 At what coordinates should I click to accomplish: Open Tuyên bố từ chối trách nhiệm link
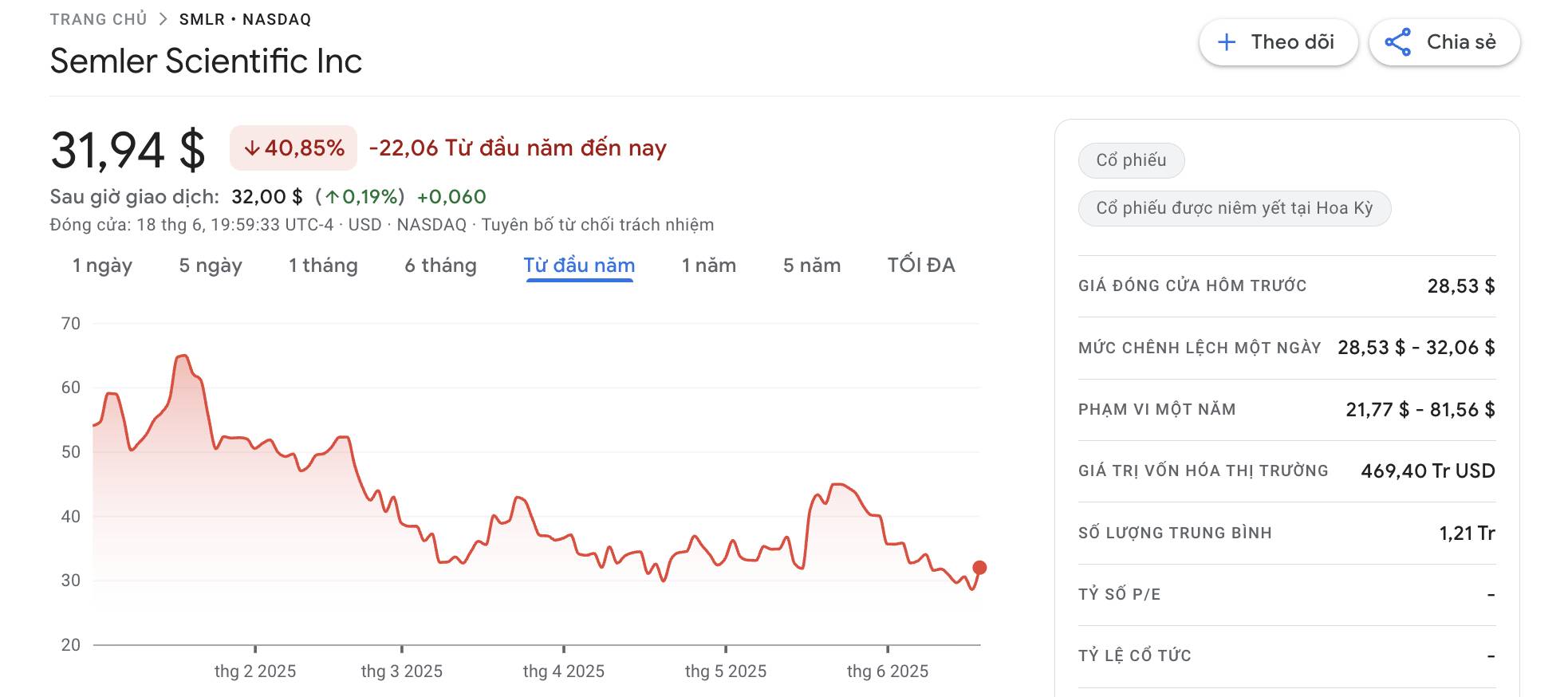coord(597,225)
